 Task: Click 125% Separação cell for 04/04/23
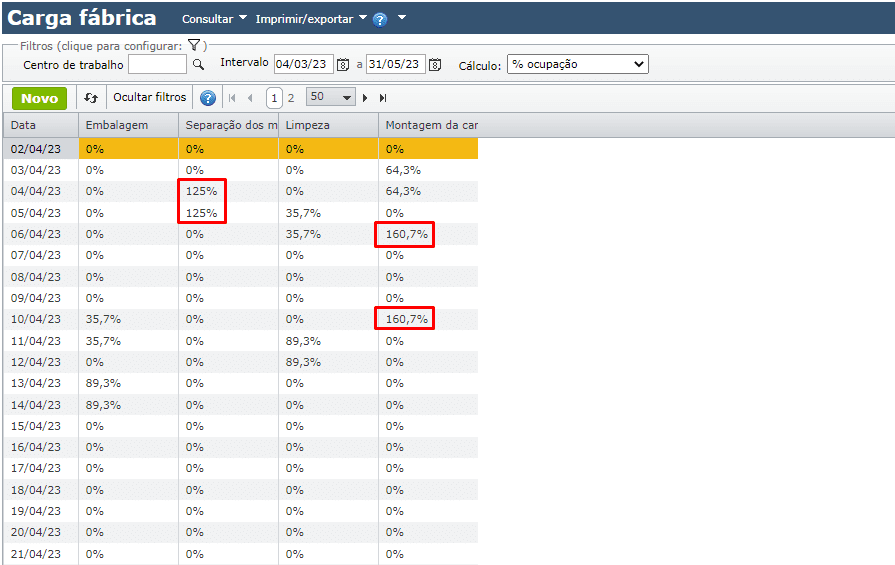(228, 191)
